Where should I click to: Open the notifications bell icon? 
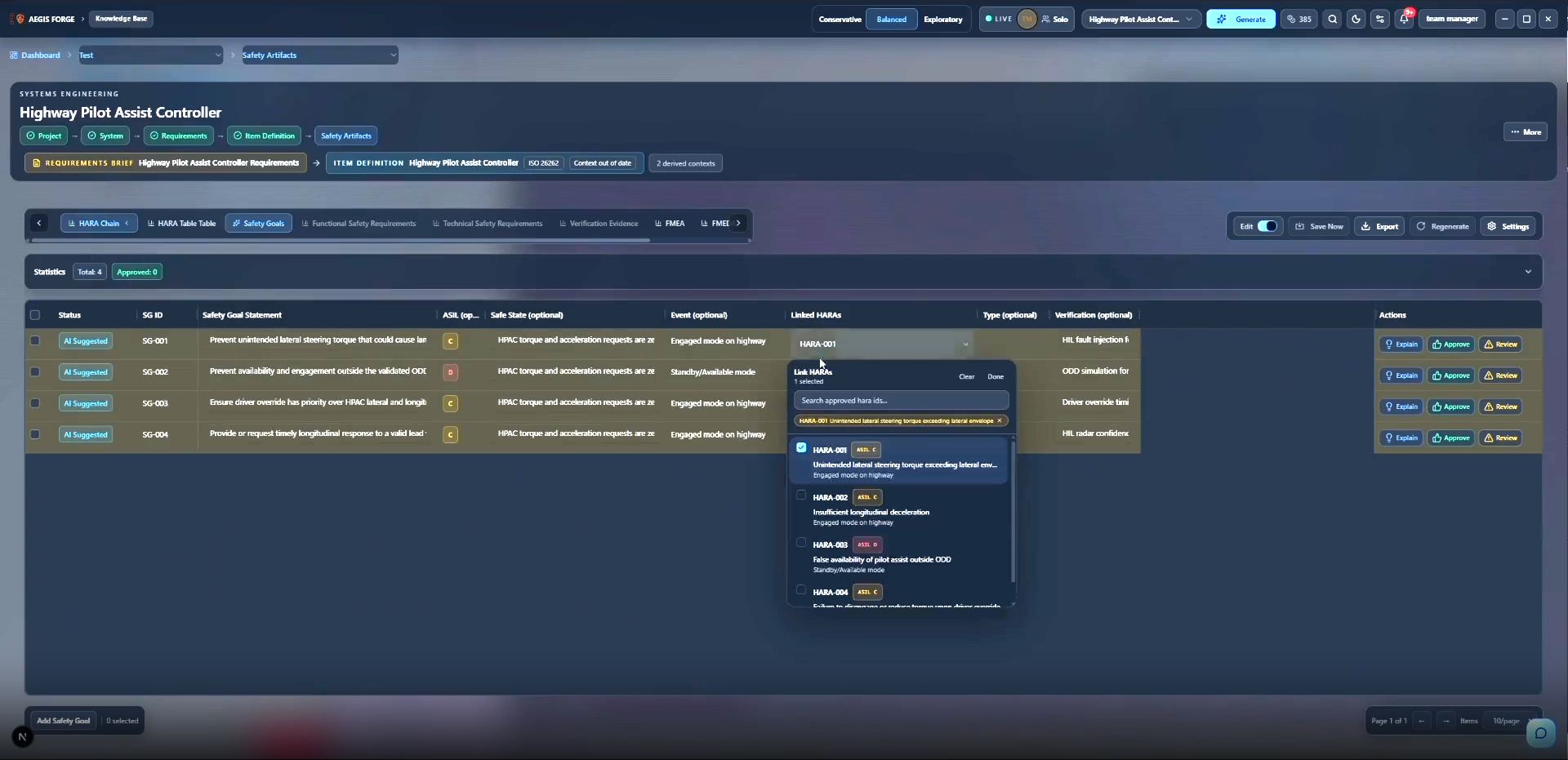[1404, 19]
